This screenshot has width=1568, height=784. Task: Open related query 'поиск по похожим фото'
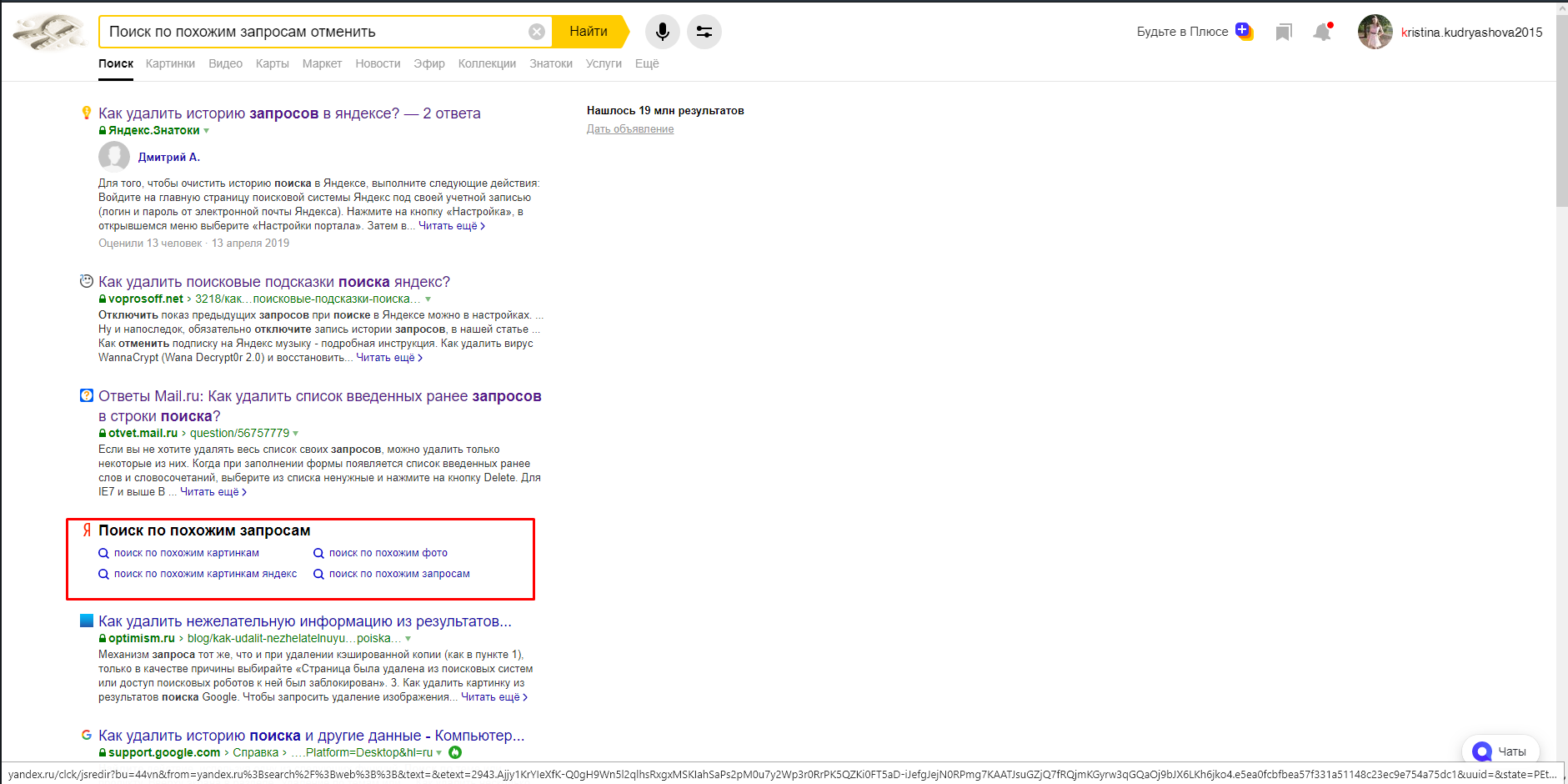388,553
